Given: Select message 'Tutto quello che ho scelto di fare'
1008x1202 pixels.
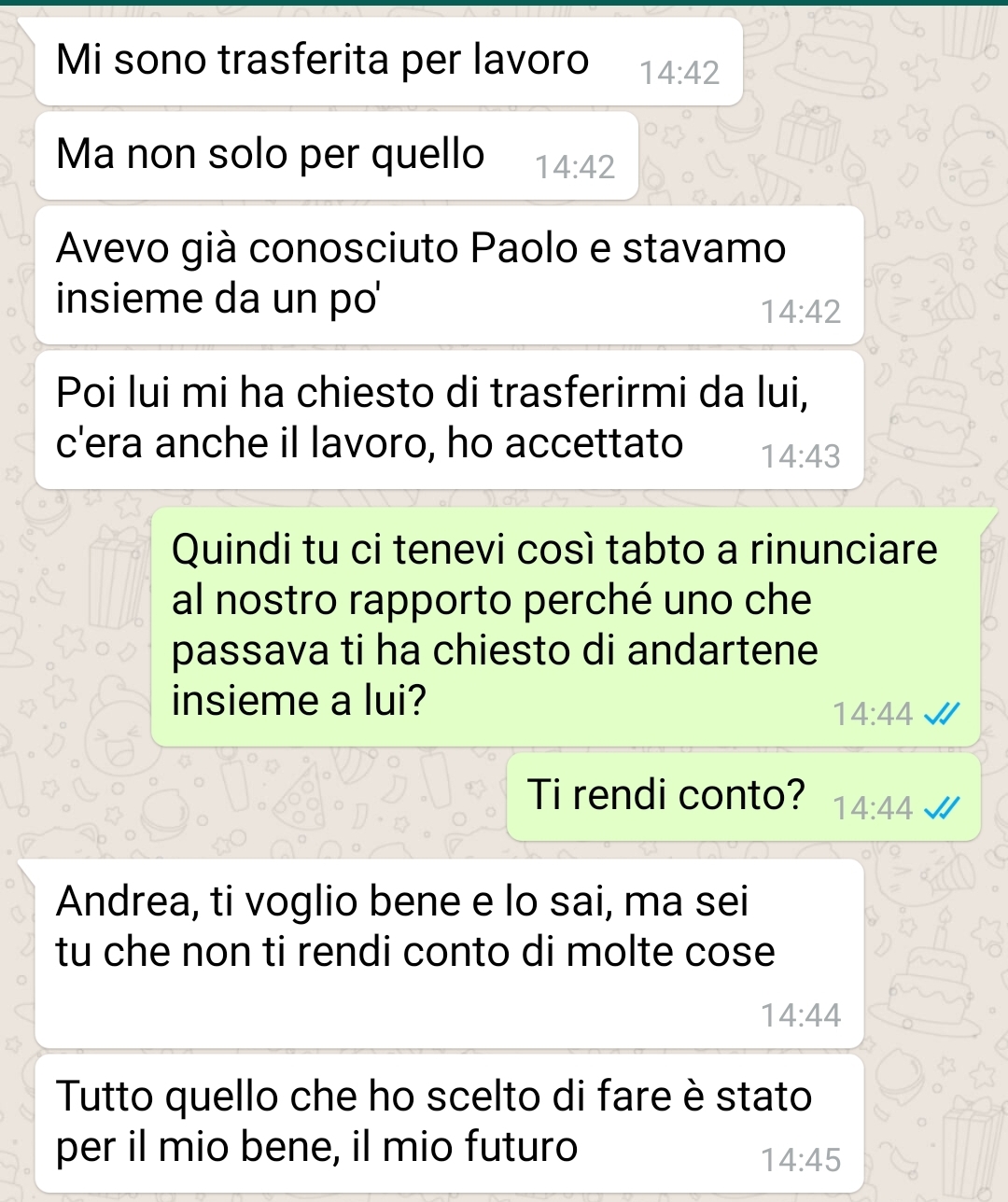Looking at the screenshot, I should point(449,1124).
